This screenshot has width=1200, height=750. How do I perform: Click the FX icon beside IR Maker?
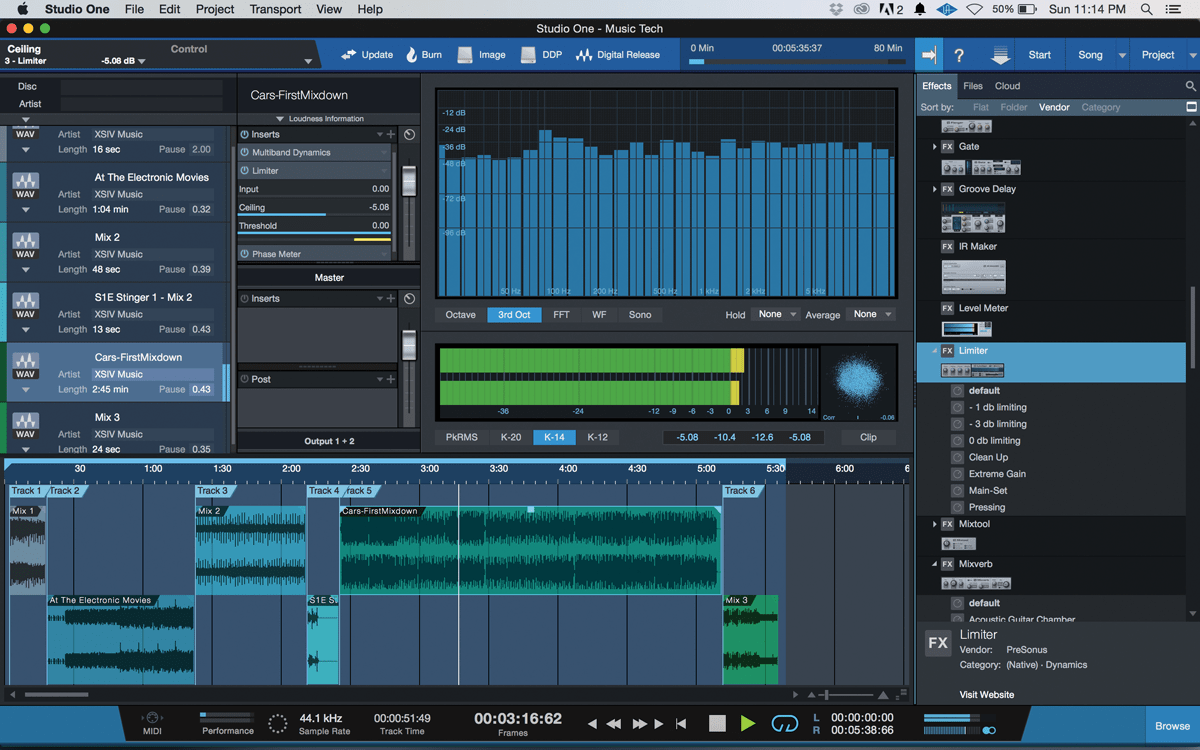[947, 246]
